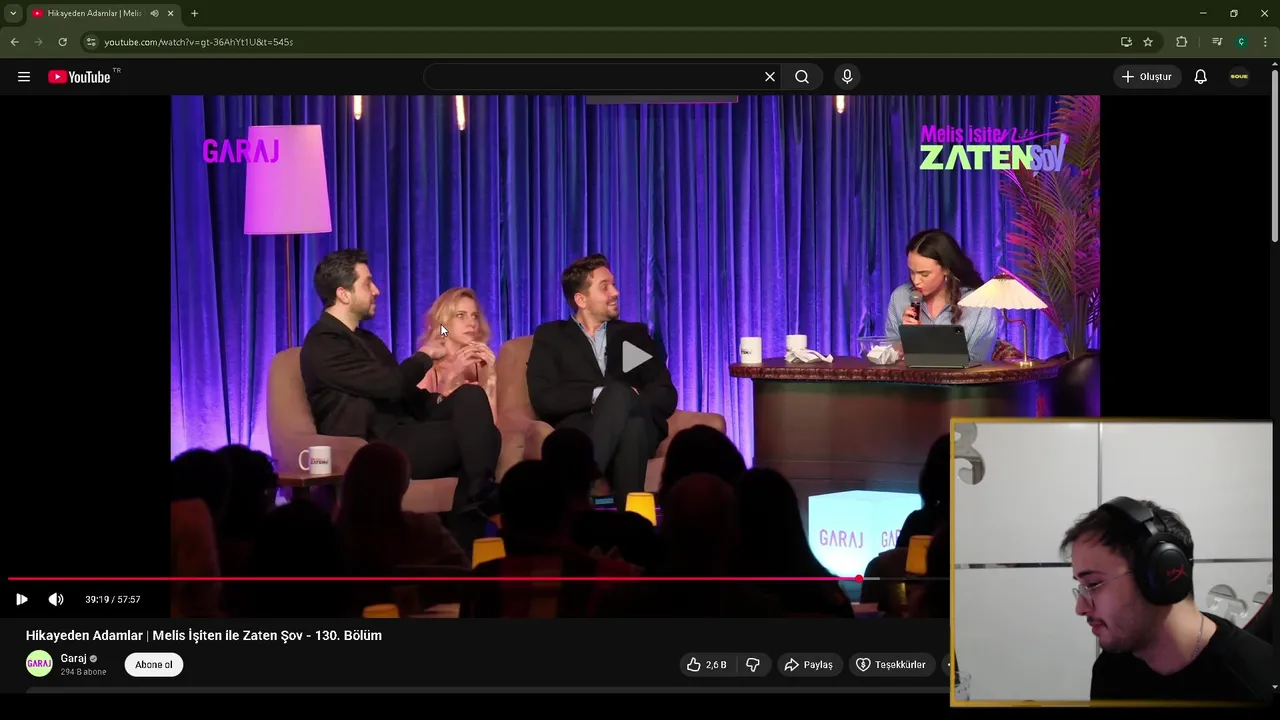Viewport: 1280px width, 720px height.
Task: Click the URL in address bar
Action: 198,42
